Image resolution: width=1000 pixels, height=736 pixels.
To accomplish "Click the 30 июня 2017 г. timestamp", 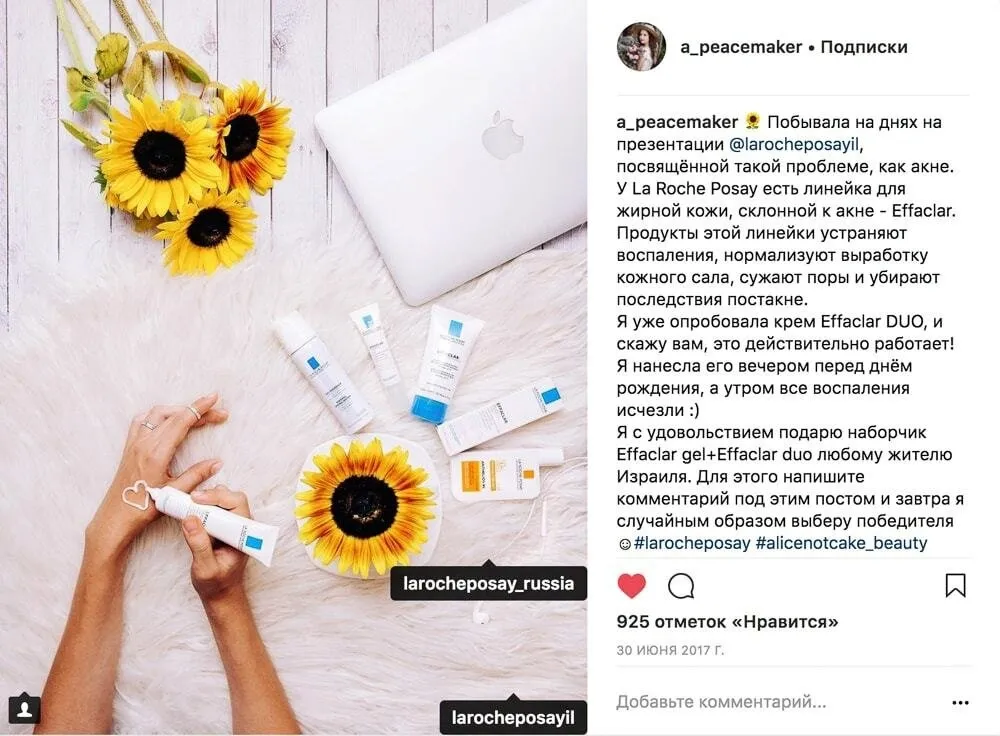I will click(x=670, y=651).
